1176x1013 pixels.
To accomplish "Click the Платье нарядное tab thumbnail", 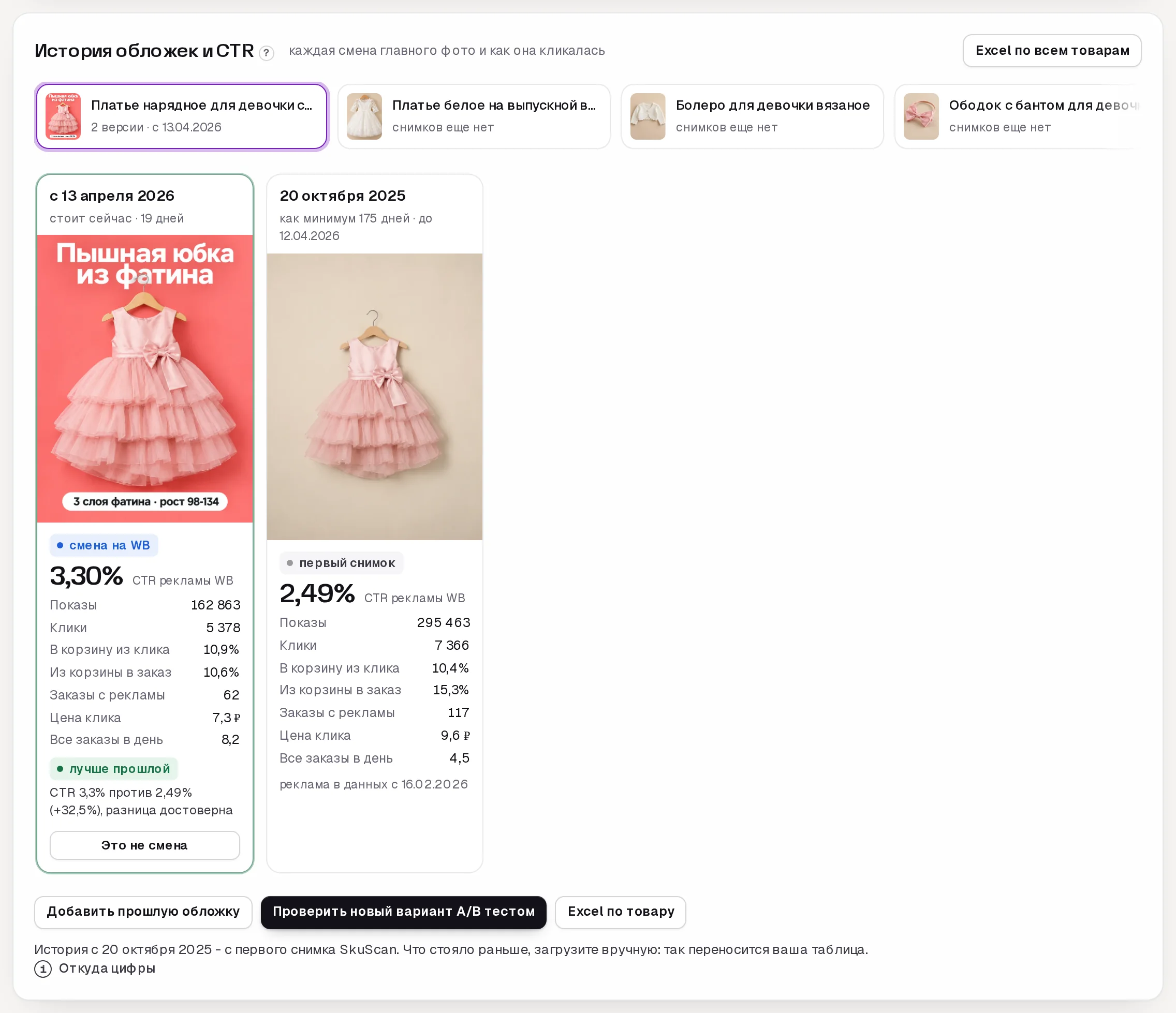I will pyautogui.click(x=63, y=116).
